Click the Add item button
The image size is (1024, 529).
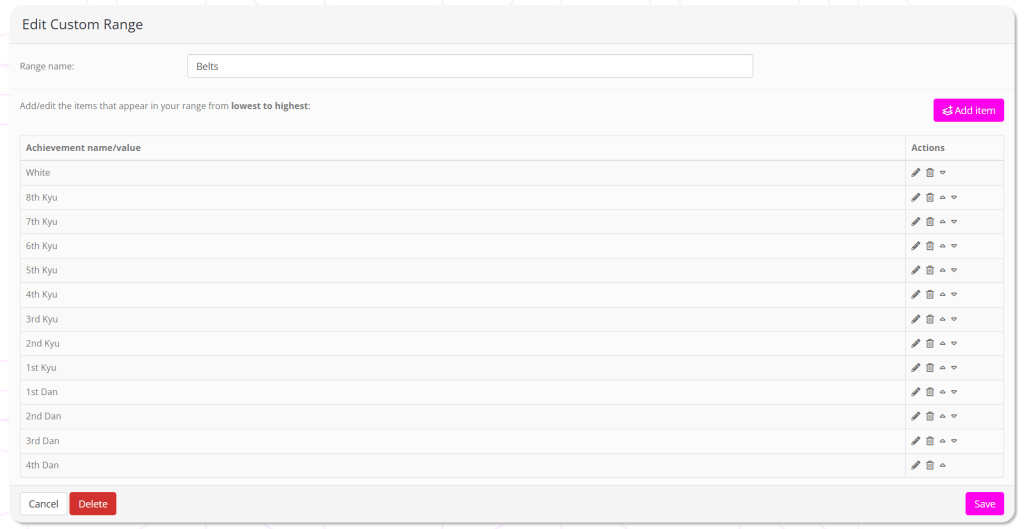tap(968, 110)
